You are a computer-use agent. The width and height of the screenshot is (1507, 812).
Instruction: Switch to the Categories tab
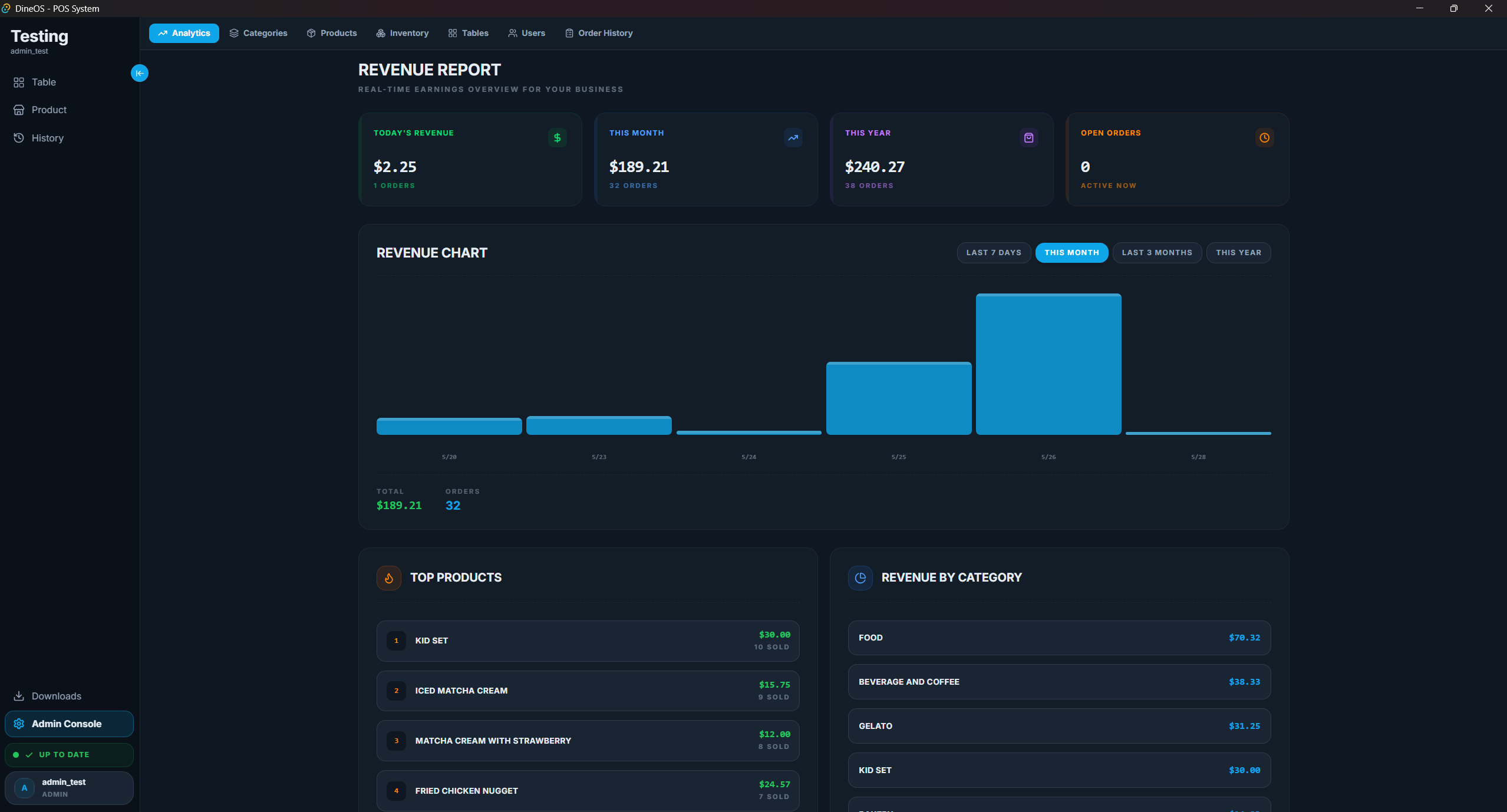pos(259,33)
